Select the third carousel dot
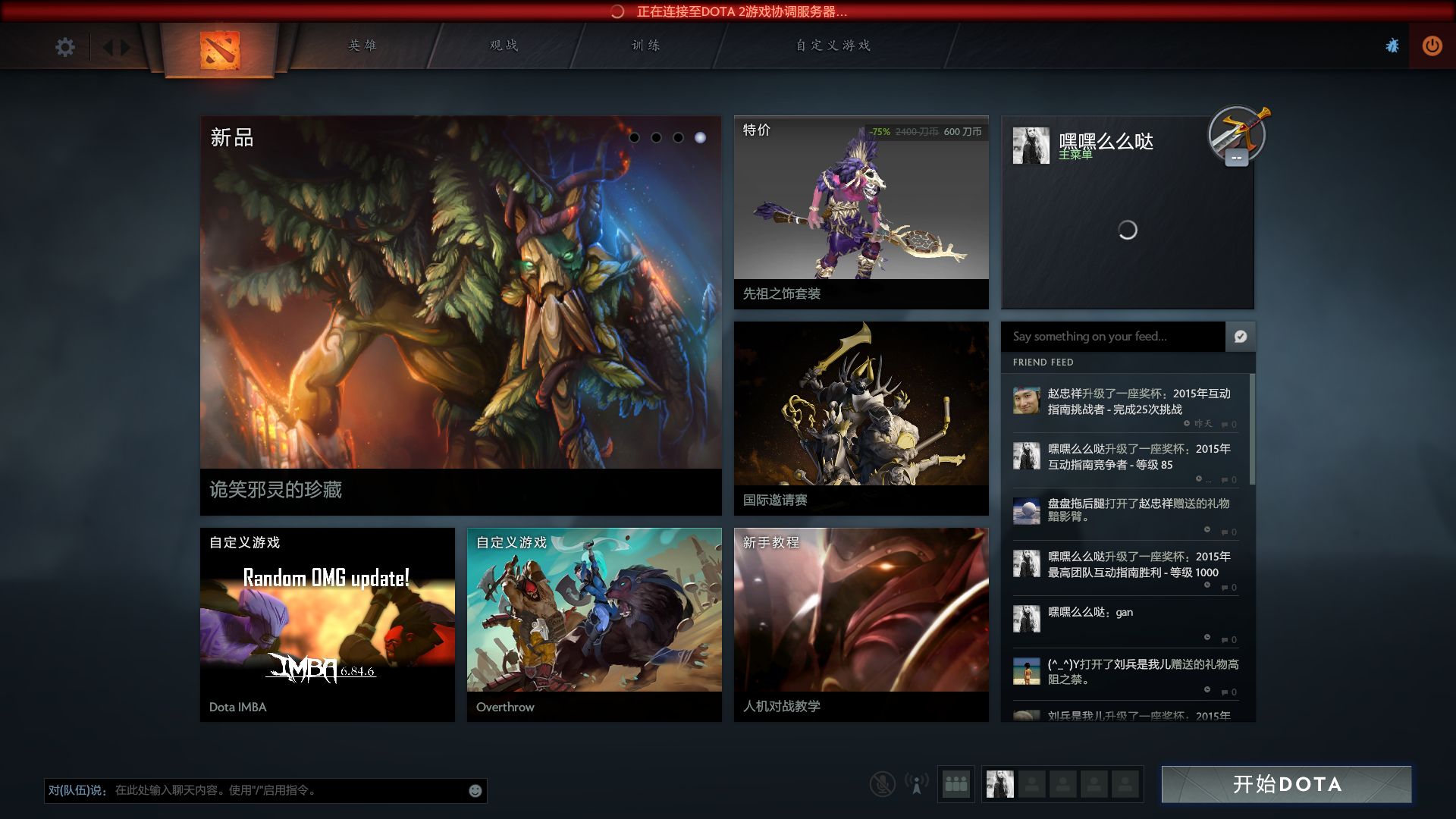Image resolution: width=1456 pixels, height=819 pixels. pos(679,137)
